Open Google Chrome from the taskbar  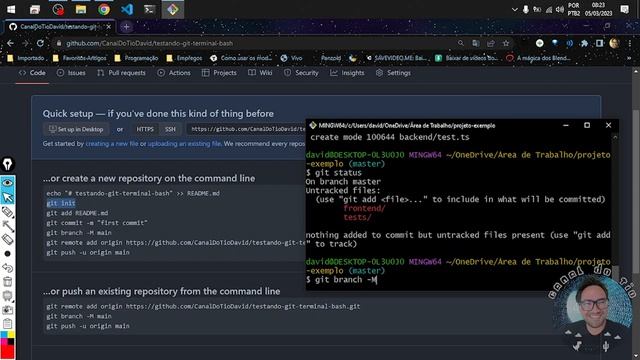click(x=104, y=9)
